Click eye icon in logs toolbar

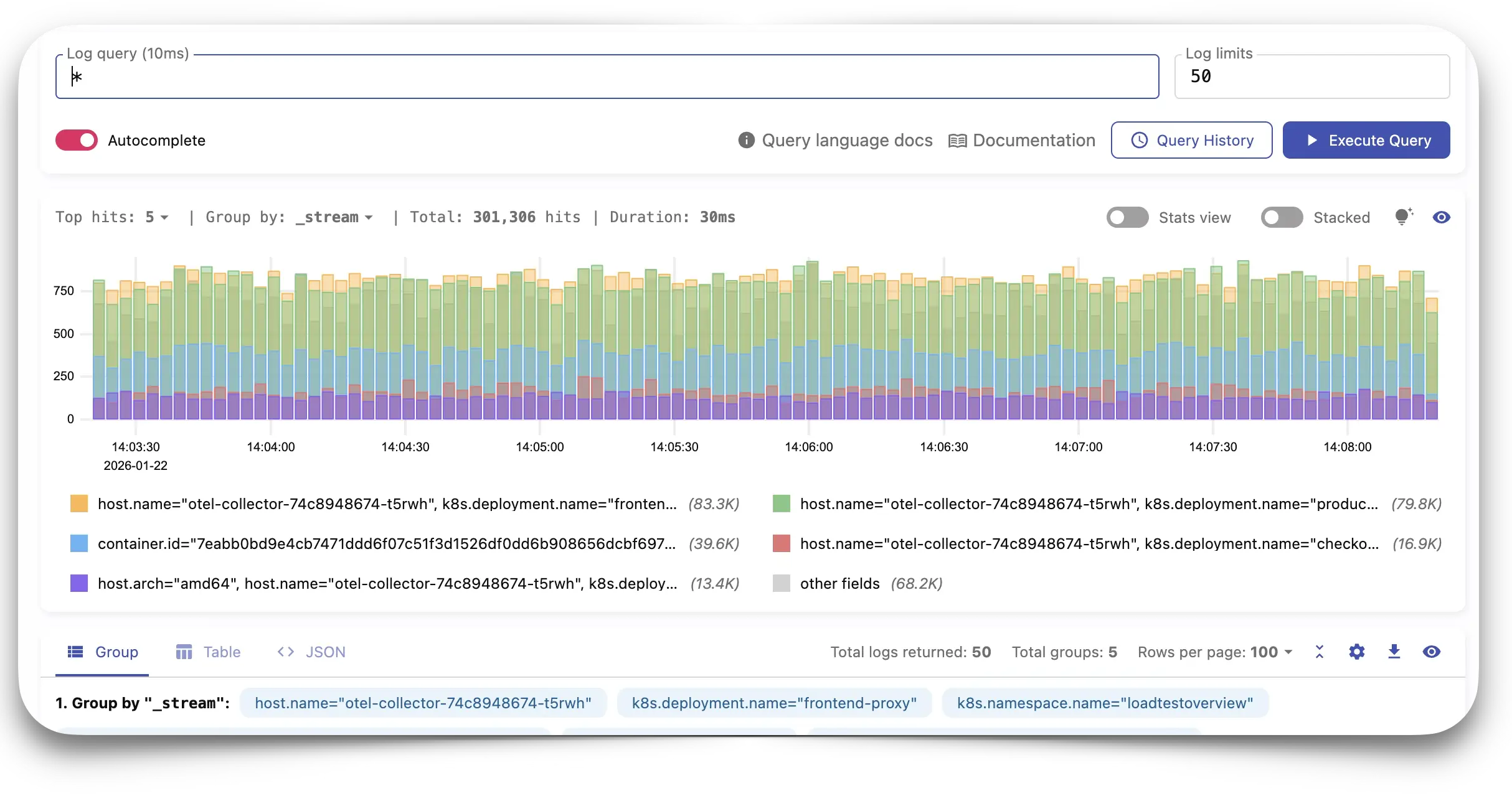click(x=1431, y=652)
